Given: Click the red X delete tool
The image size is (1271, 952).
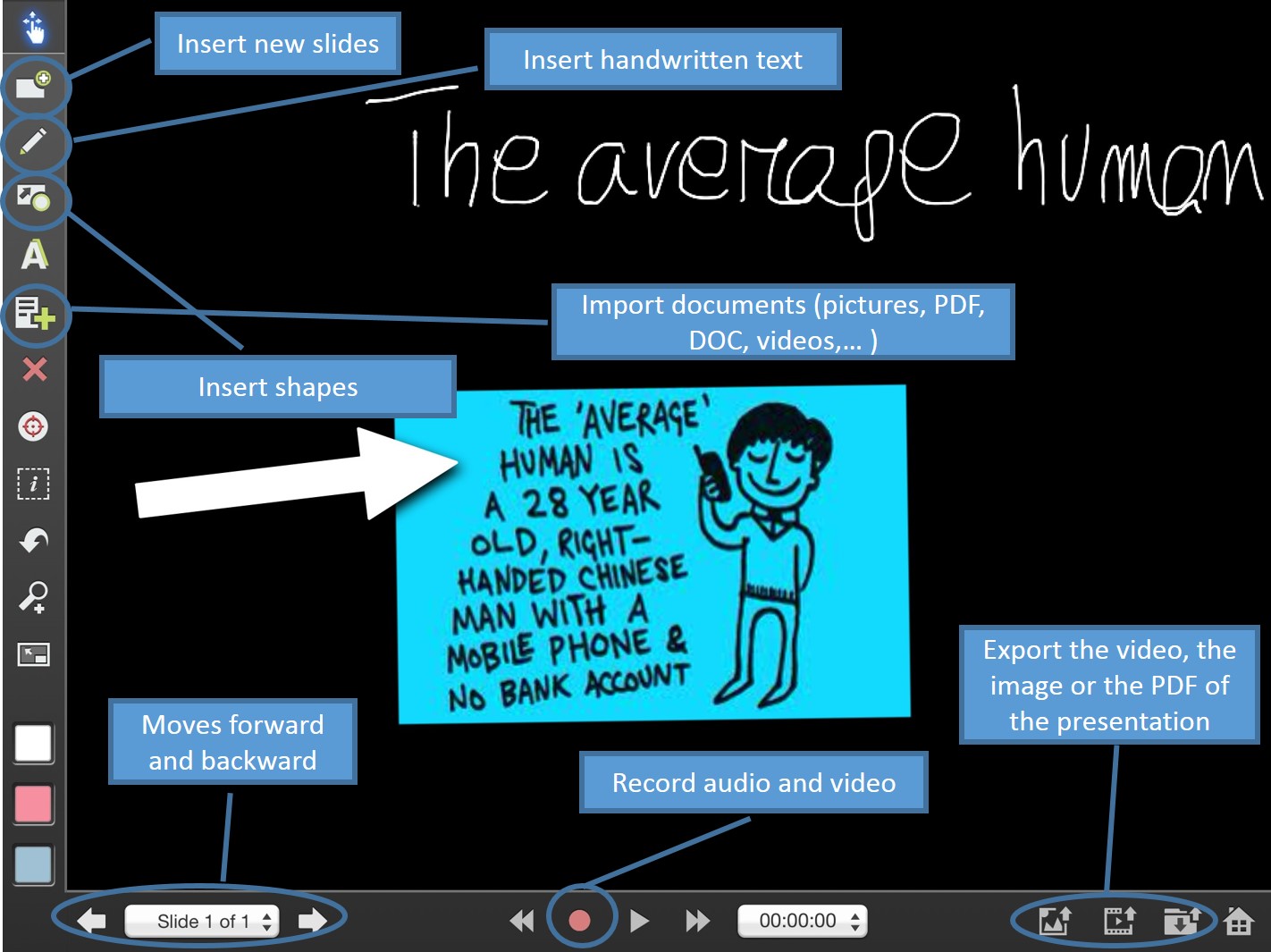Looking at the screenshot, I should click(x=34, y=369).
